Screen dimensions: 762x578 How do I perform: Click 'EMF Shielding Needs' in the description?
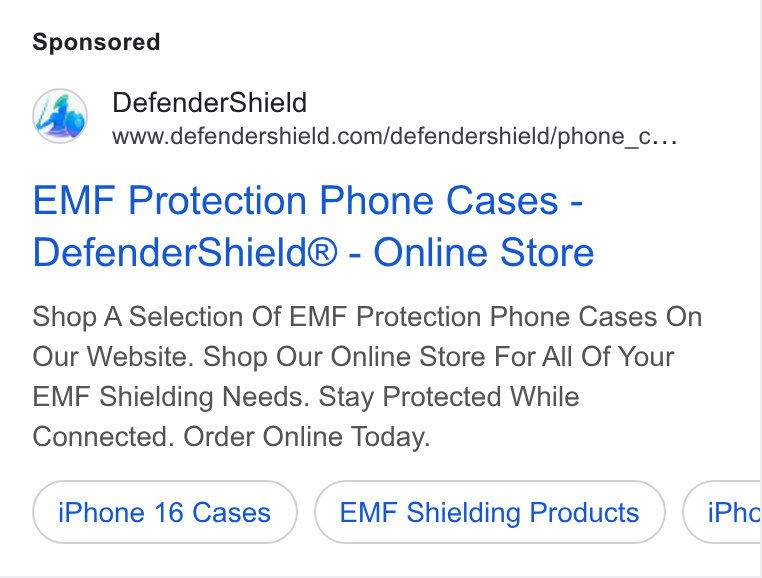pos(171,397)
